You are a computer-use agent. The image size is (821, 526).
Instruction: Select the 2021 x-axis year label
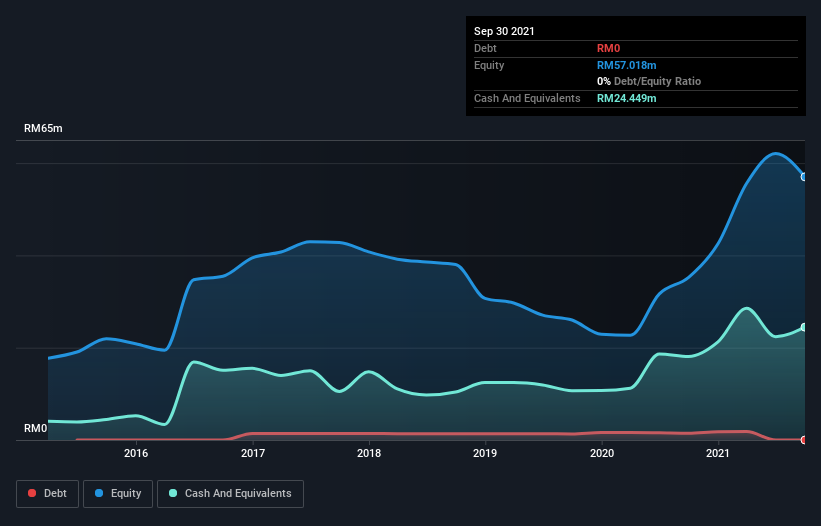click(x=717, y=454)
